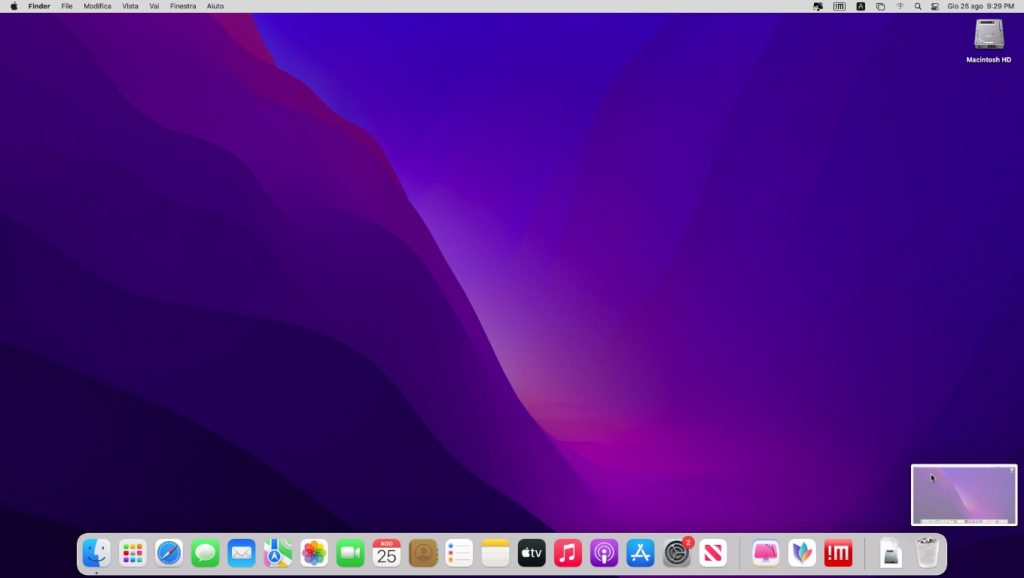The height and width of the screenshot is (578, 1024).
Task: Open the Apple TV app
Action: [x=531, y=552]
